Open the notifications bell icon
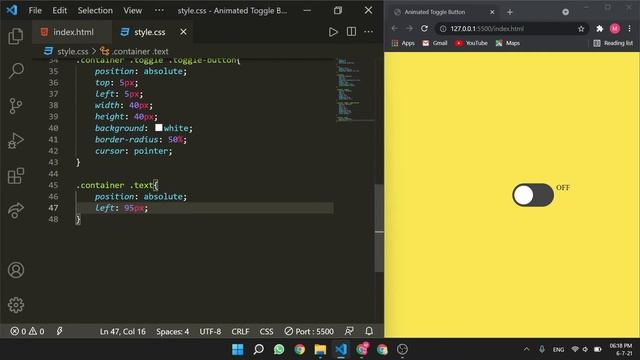This screenshot has width=640, height=360. (x=369, y=331)
